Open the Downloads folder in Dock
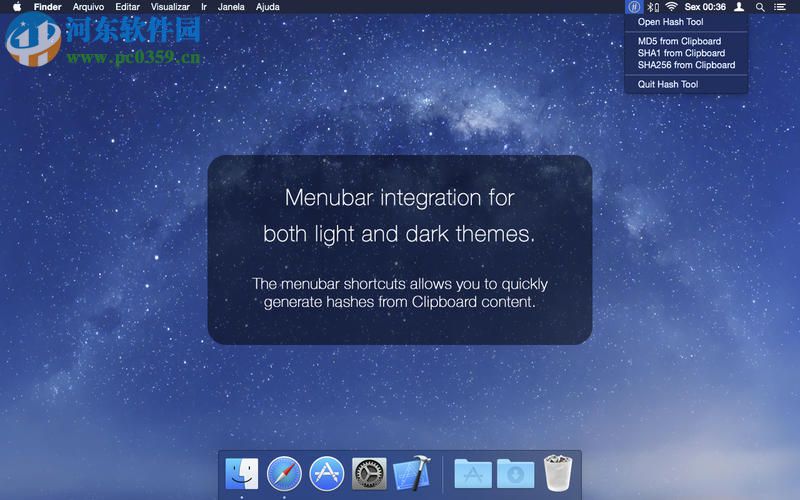Image resolution: width=800 pixels, height=500 pixels. pyautogui.click(x=516, y=473)
